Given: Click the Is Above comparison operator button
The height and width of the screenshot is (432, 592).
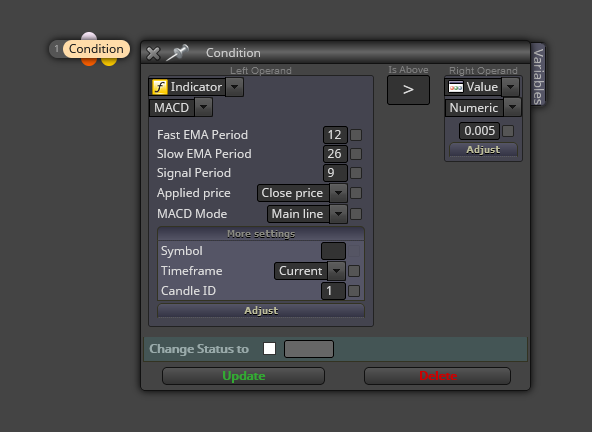Looking at the screenshot, I should click(408, 90).
